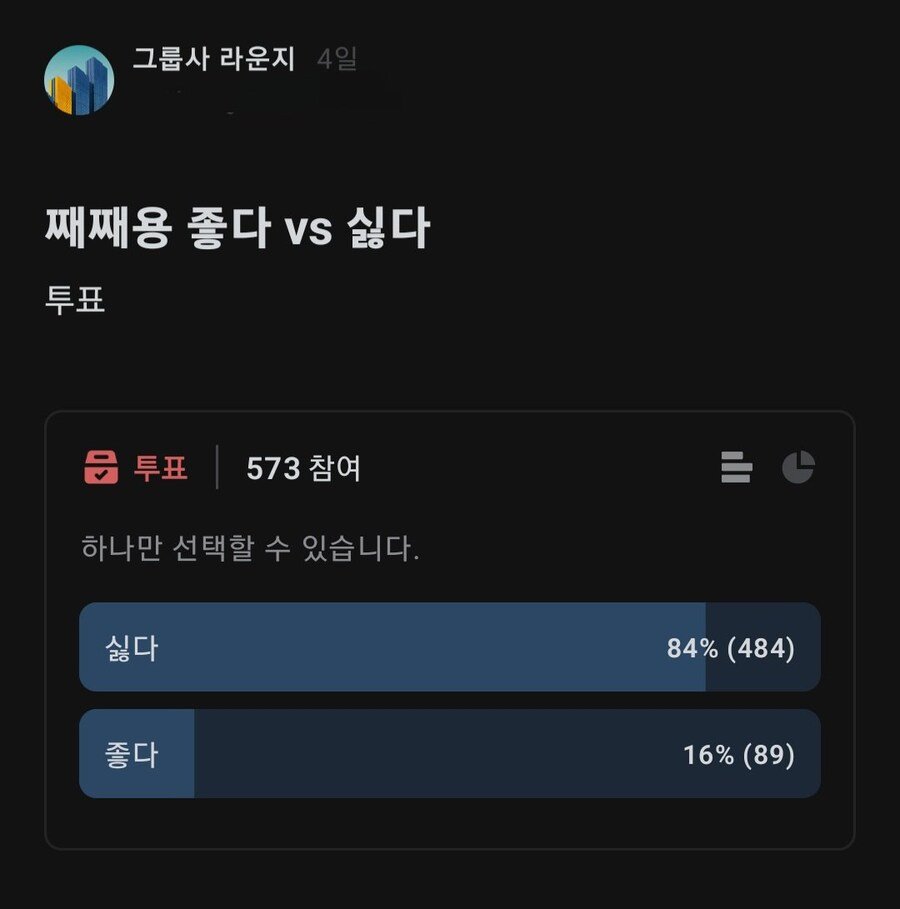Switch poll results to pie chart view

pos(798,467)
